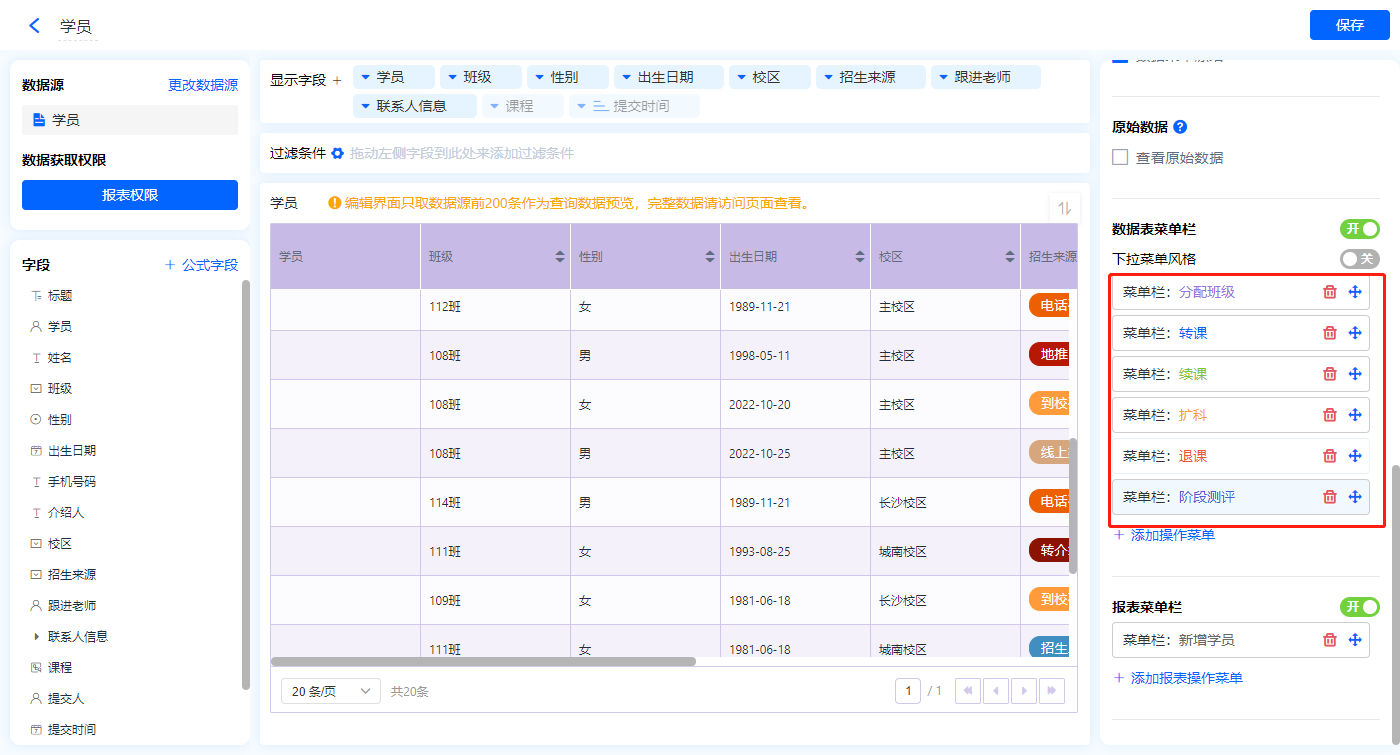Click the plus icon next to 显示字段

point(337,80)
